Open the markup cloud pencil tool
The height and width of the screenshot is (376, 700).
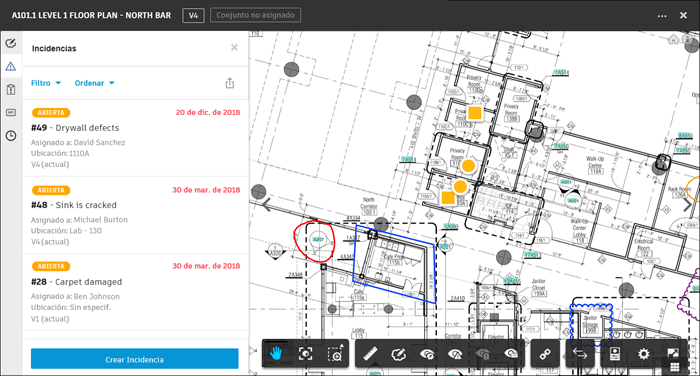coord(398,354)
